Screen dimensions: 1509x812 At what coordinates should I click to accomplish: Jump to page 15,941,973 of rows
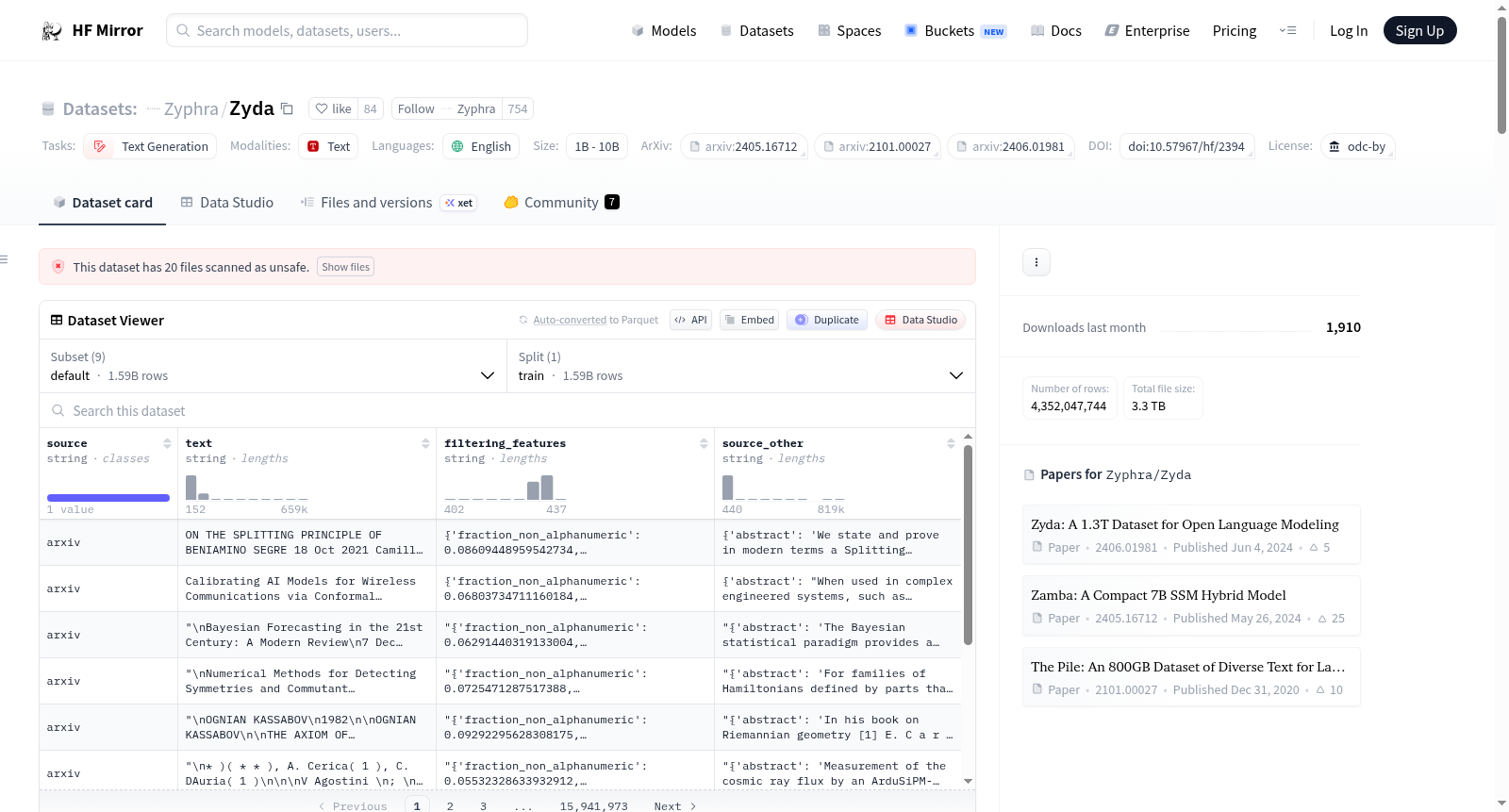point(593,806)
